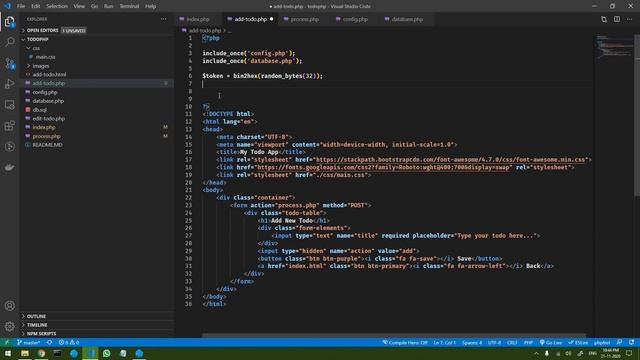
Task: Click the add-todo.php breadcrumb
Action: [x=204, y=31]
